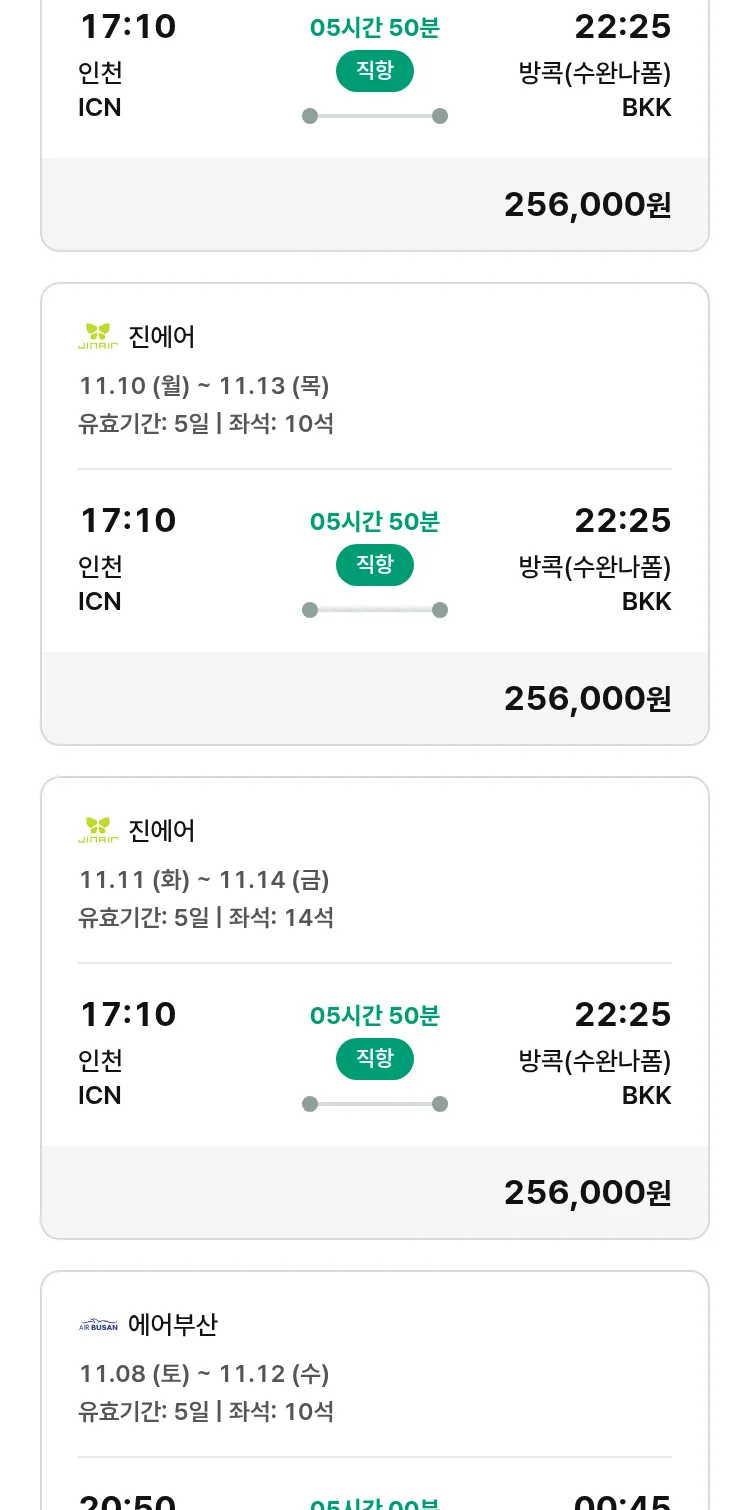
Task: Select date range 11.11 (화) ~ 11.14 (금)
Action: coord(204,880)
